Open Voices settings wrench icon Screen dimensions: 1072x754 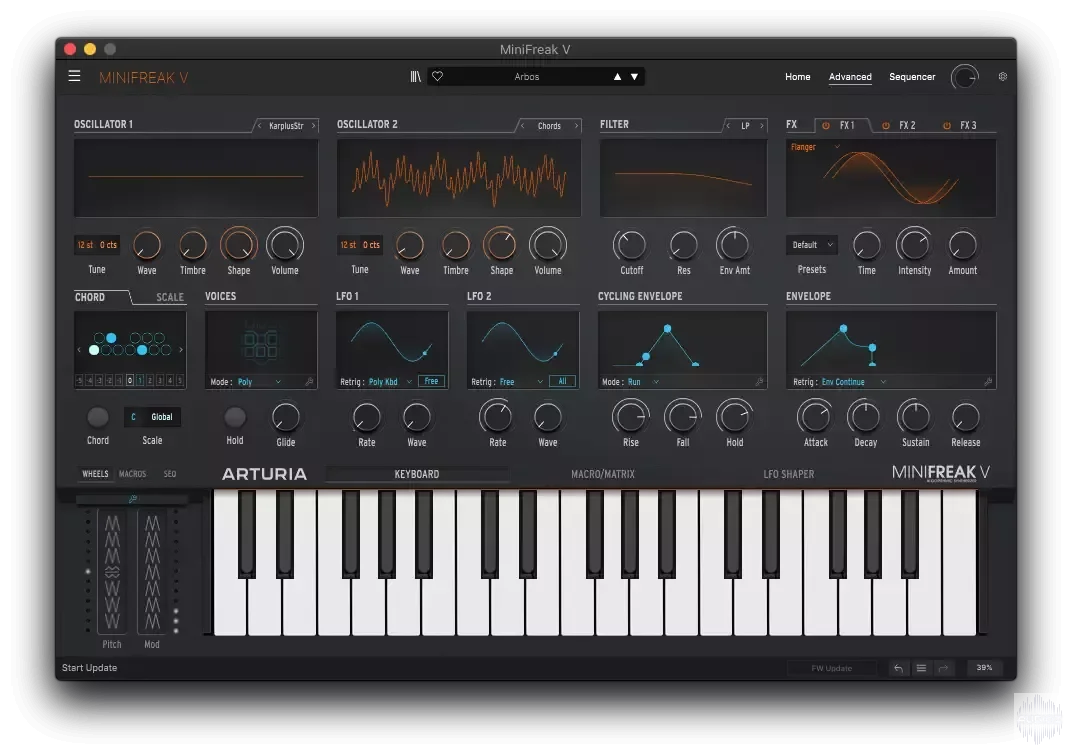309,382
